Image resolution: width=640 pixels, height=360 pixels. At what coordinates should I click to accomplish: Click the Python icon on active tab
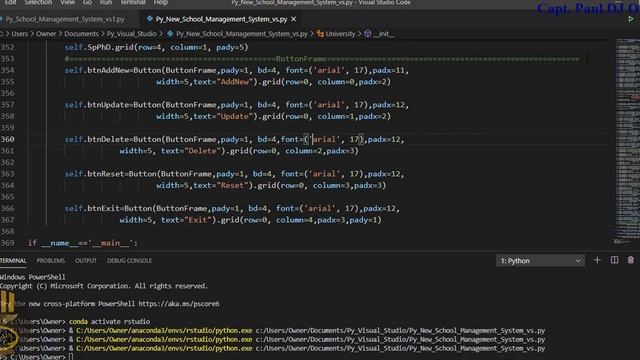[150, 19]
